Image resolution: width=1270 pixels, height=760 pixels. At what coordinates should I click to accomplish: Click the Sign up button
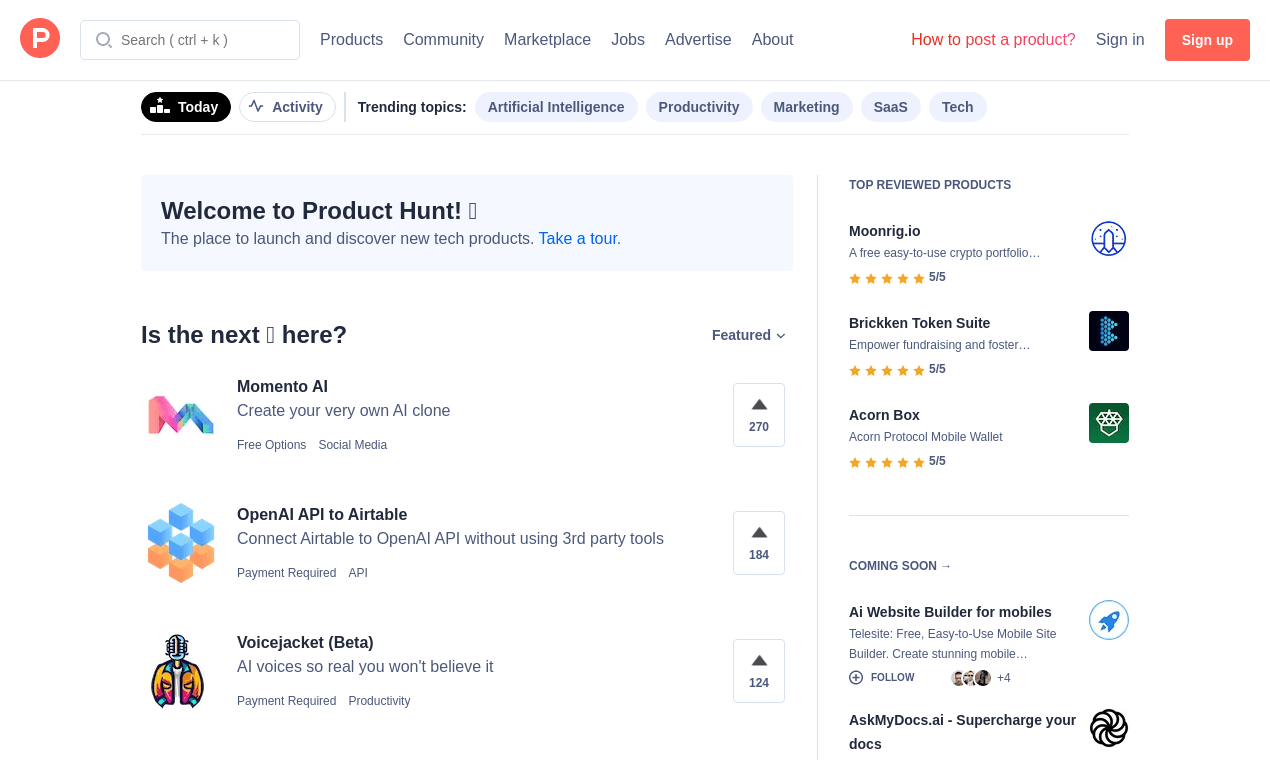click(1207, 40)
